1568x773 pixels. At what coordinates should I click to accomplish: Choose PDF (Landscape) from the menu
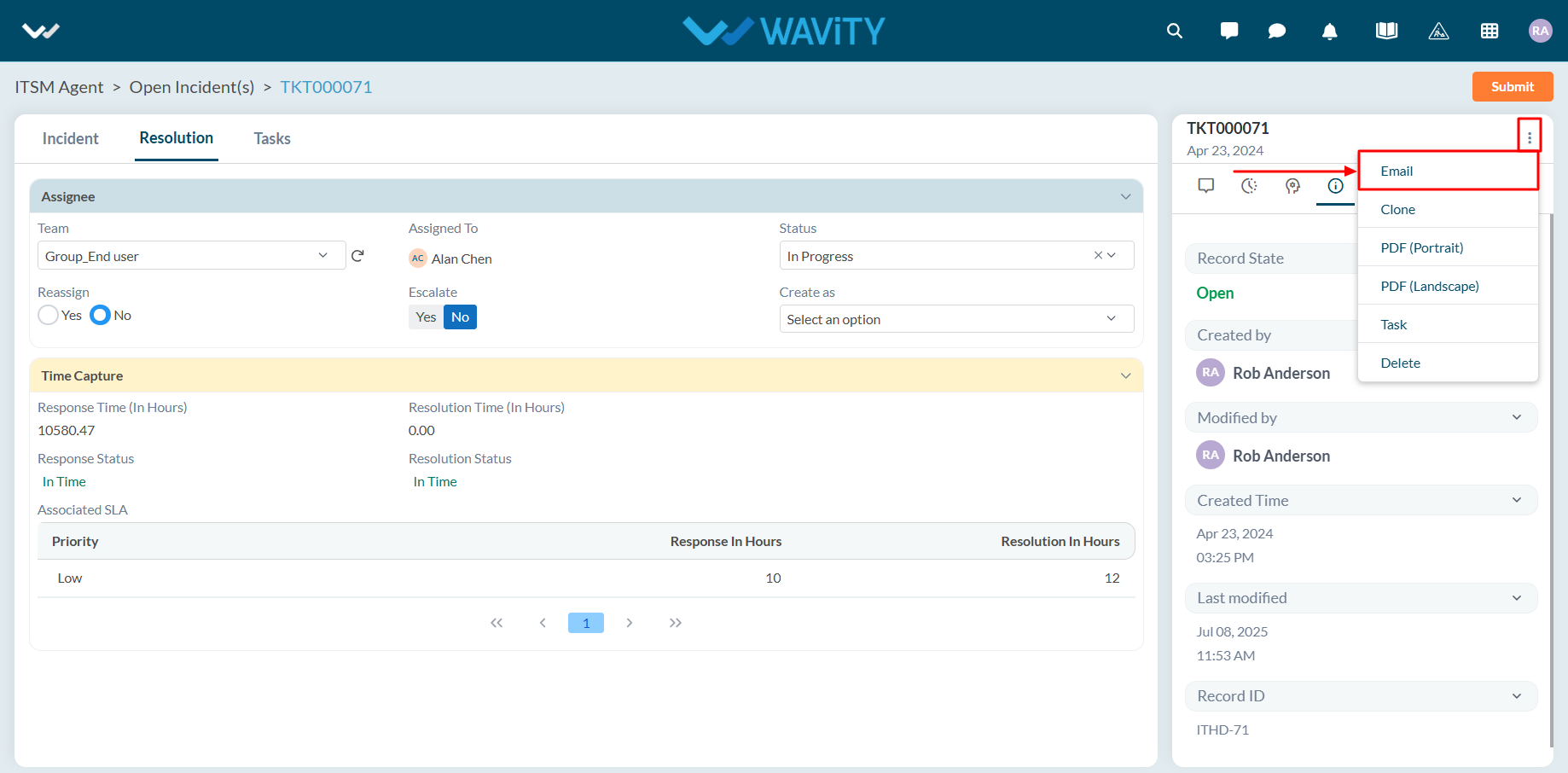tap(1448, 286)
